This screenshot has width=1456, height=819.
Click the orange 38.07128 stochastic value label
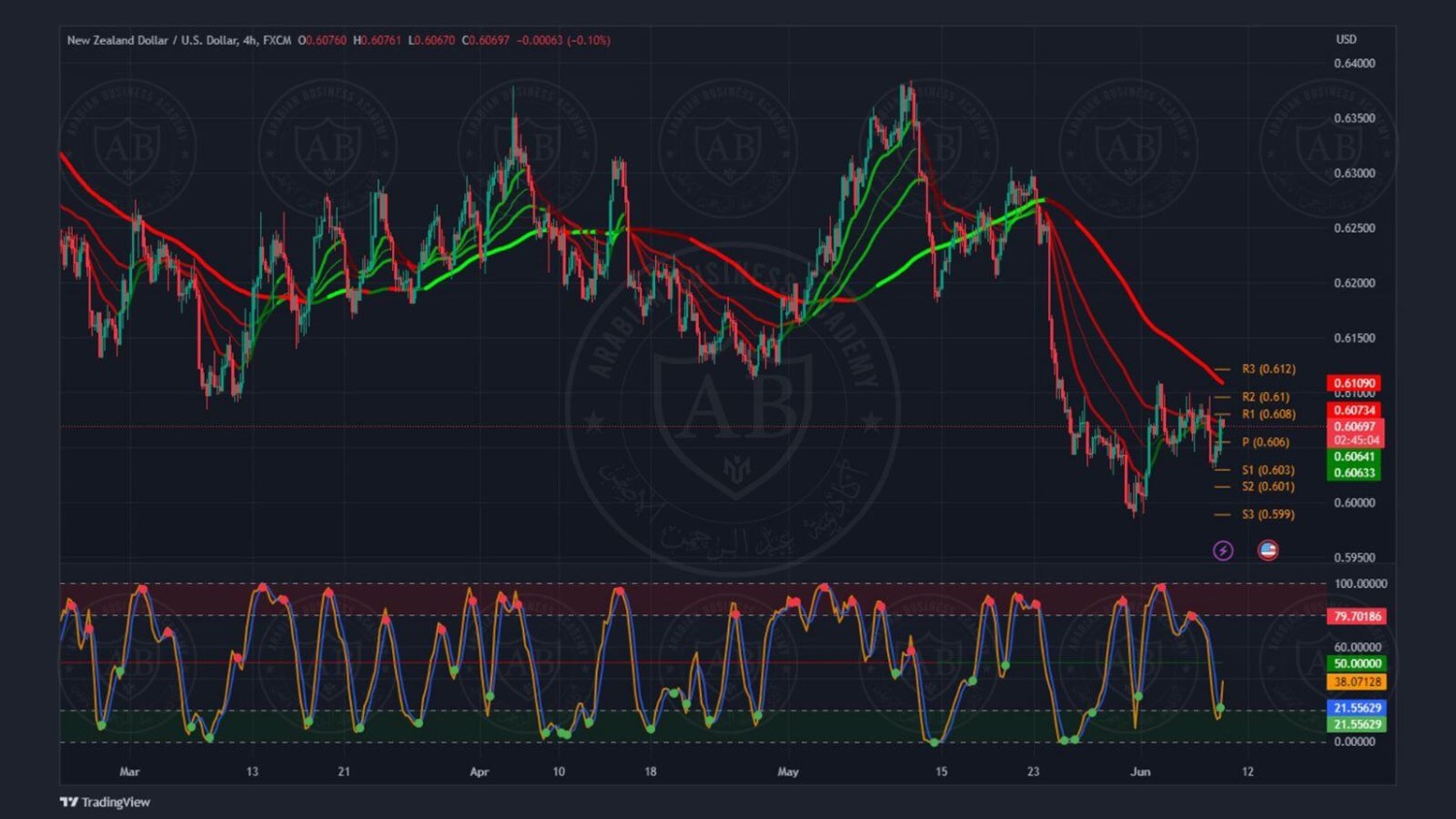[1356, 682]
